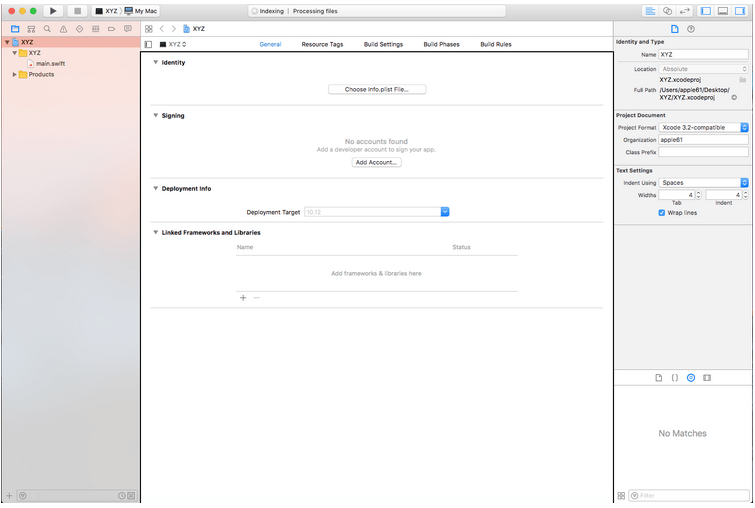Toggle the project and targets list sidebar

148,44
